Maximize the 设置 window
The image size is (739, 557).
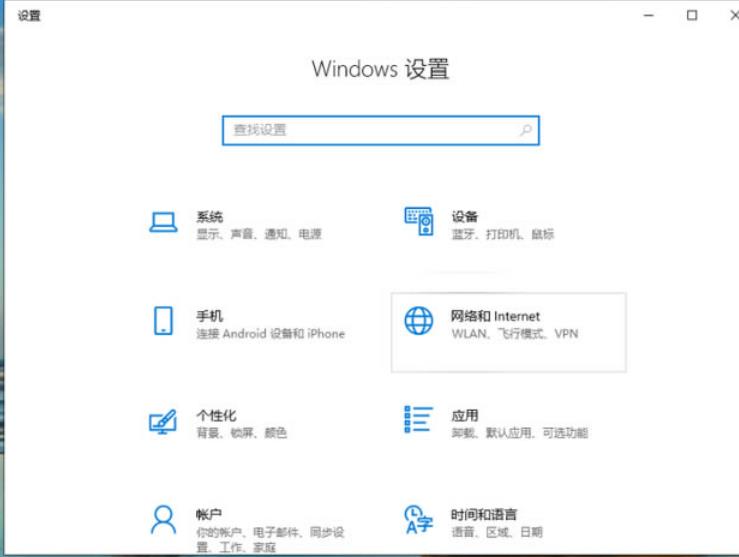[x=692, y=16]
